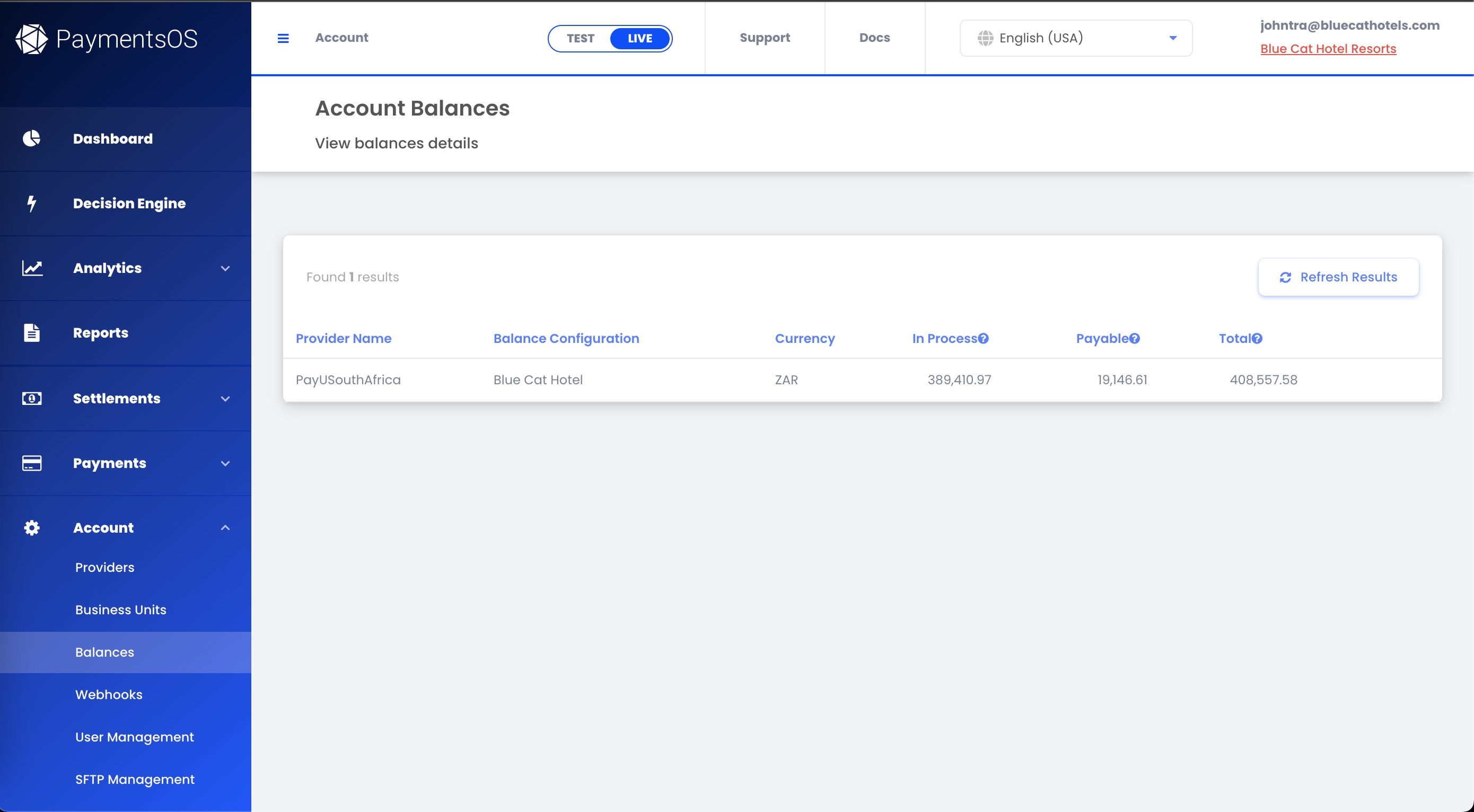Viewport: 1474px width, 812px height.
Task: Click the johntra@bluecathotels.com email
Action: tap(1350, 25)
